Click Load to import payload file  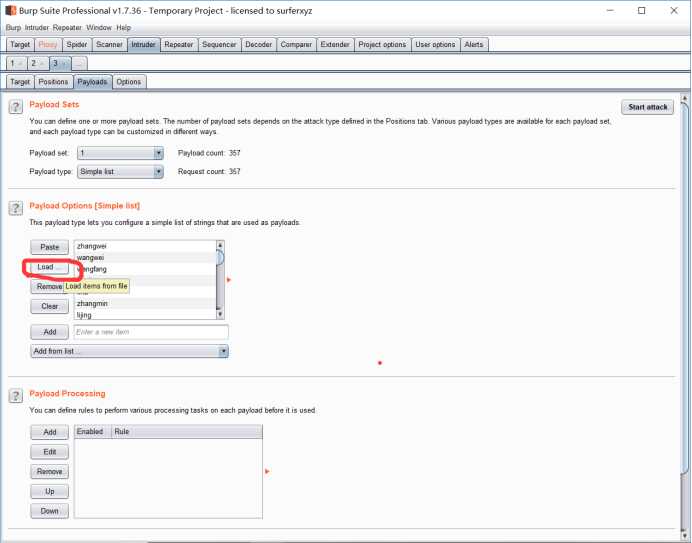coord(49,267)
